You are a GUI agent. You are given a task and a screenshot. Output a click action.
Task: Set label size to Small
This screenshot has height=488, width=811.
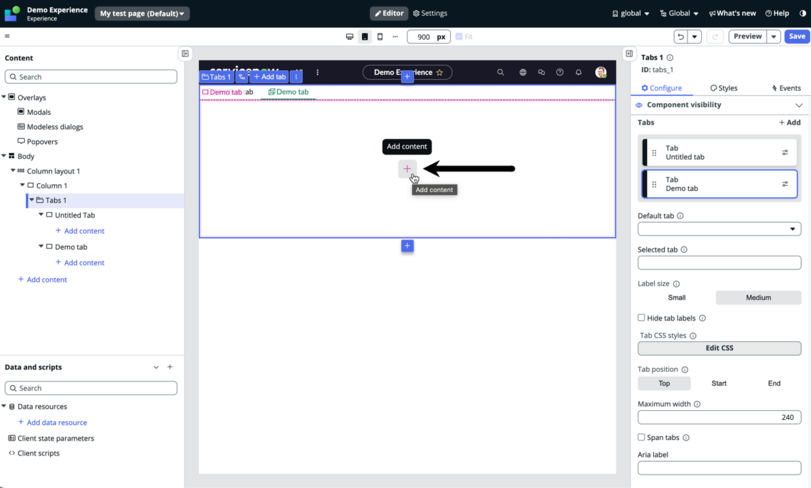(677, 298)
